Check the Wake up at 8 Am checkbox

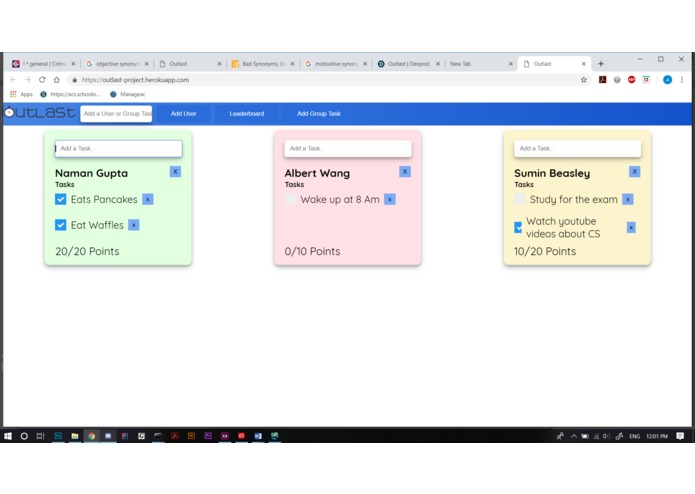coord(290,199)
